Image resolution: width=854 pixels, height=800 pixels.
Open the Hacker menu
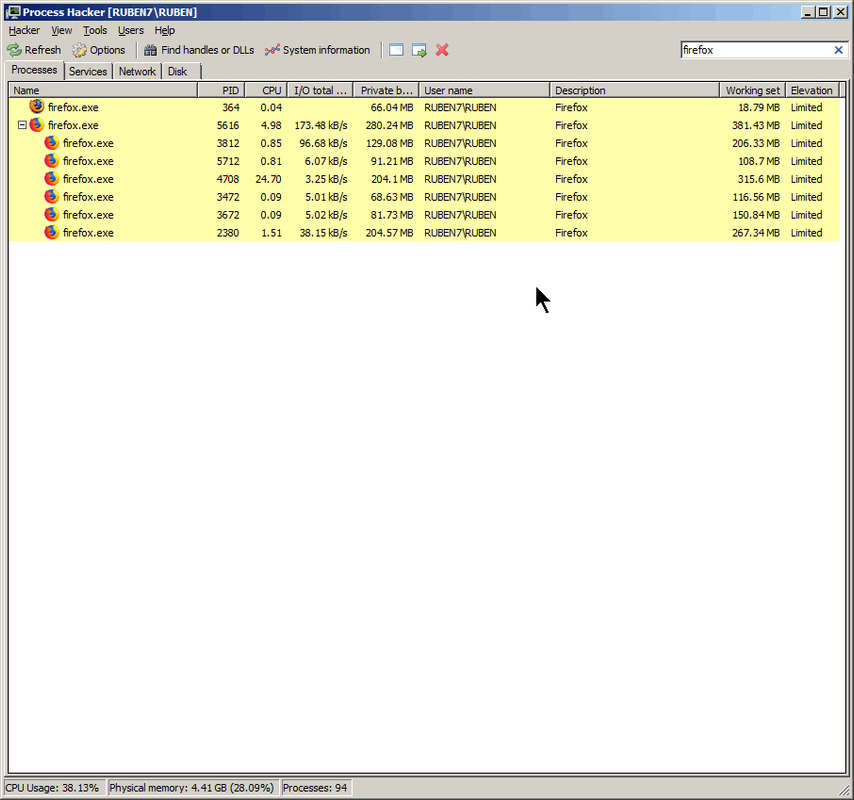[x=24, y=30]
